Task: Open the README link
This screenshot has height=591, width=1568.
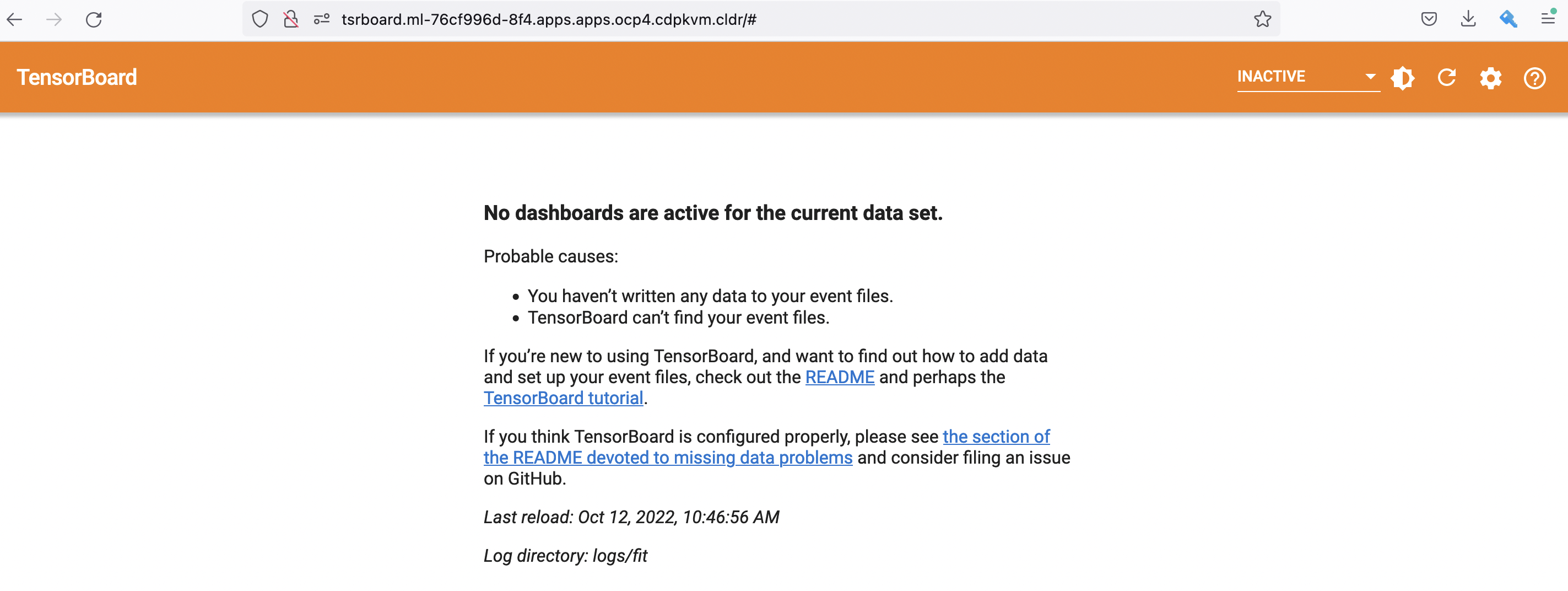Action: 840,377
